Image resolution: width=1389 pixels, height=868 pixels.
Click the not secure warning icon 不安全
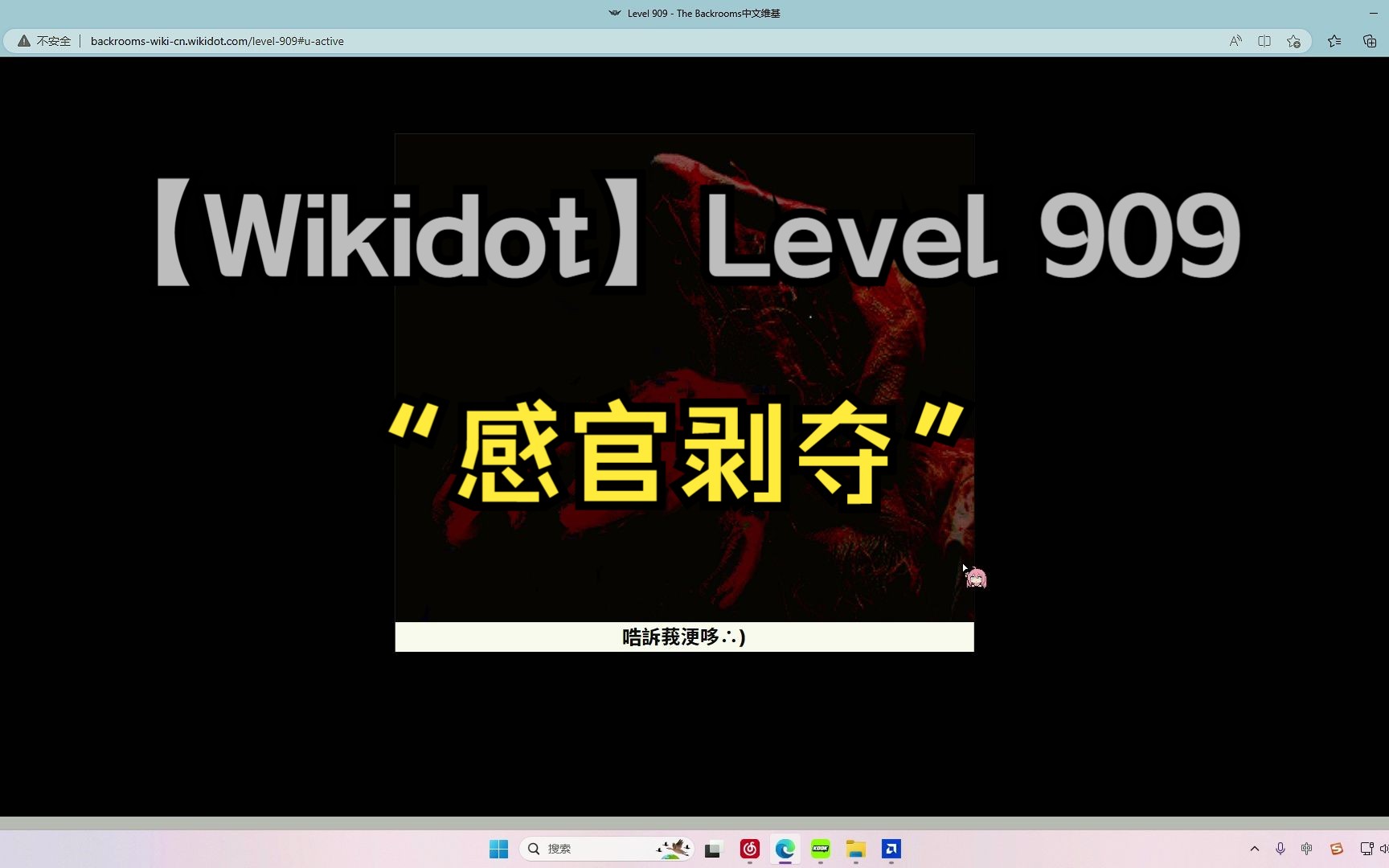pyautogui.click(x=44, y=41)
